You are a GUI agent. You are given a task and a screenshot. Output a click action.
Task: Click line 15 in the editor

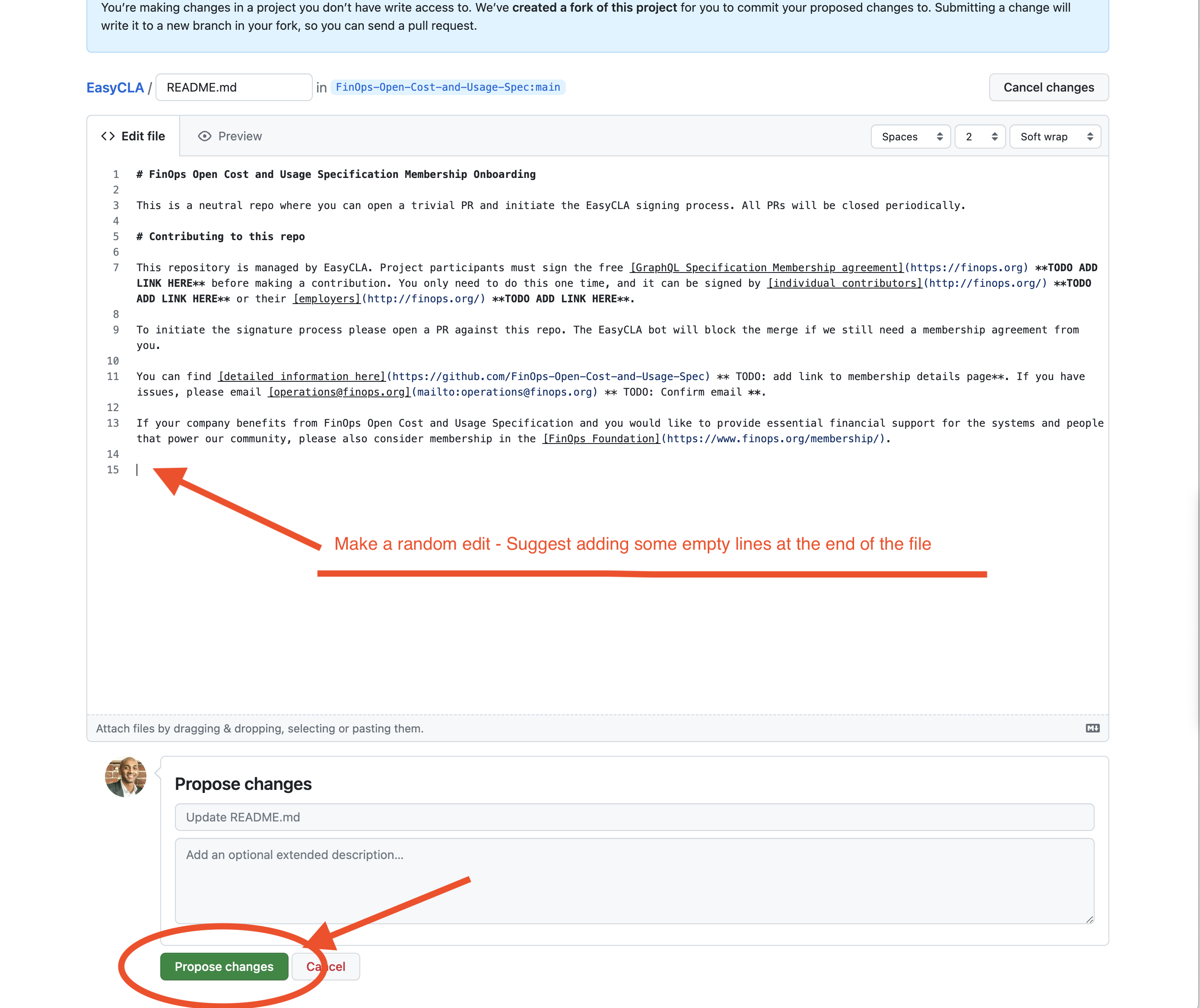tap(141, 469)
